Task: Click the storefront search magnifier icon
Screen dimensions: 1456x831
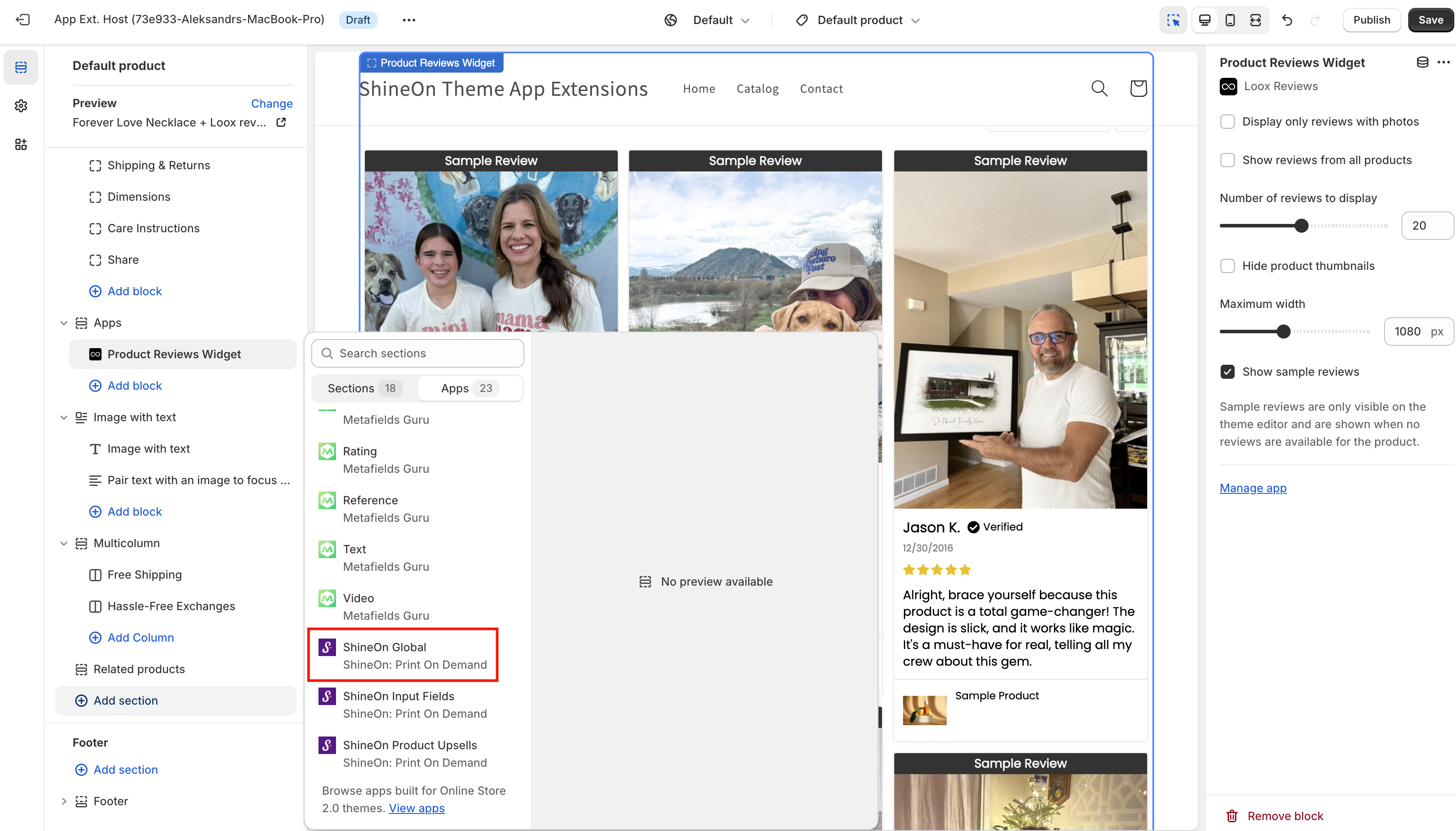Action: tap(1099, 88)
